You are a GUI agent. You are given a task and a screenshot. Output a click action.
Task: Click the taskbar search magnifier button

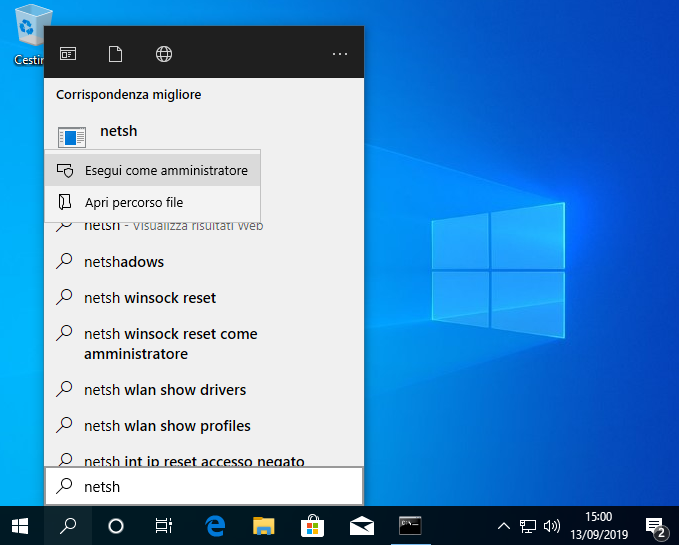pyautogui.click(x=68, y=526)
